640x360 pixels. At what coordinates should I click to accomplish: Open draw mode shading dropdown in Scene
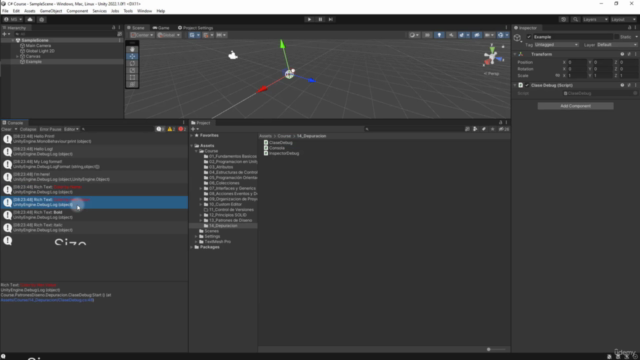coord(414,35)
